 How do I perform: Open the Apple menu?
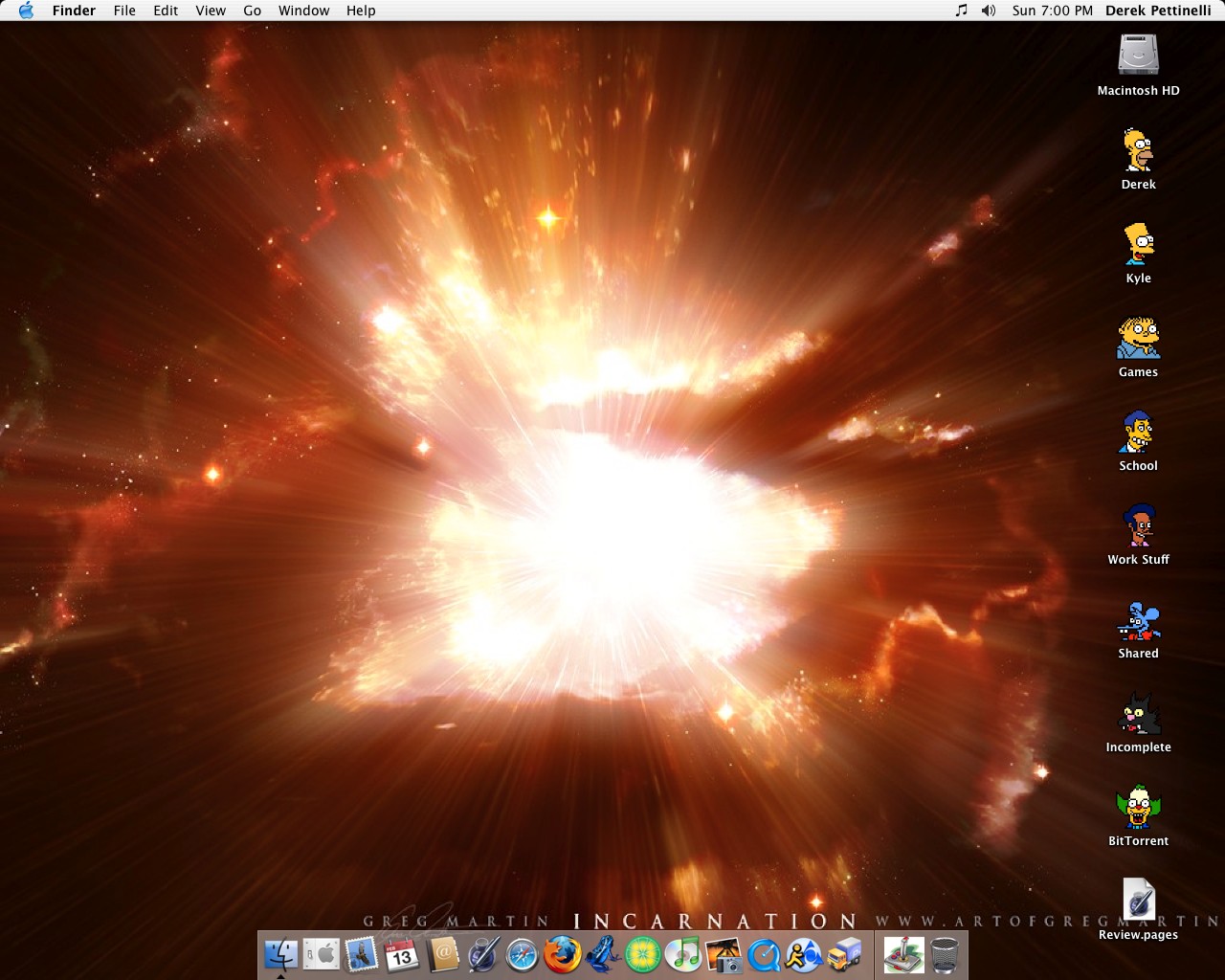(26, 11)
